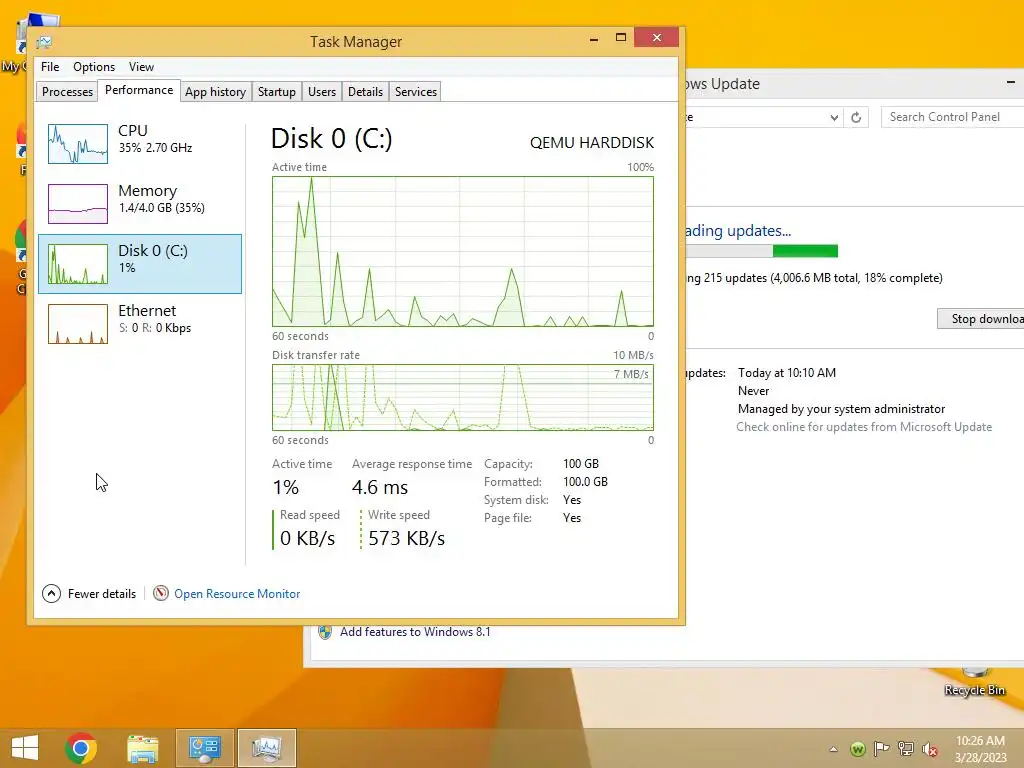Open the Options menu

tap(94, 67)
